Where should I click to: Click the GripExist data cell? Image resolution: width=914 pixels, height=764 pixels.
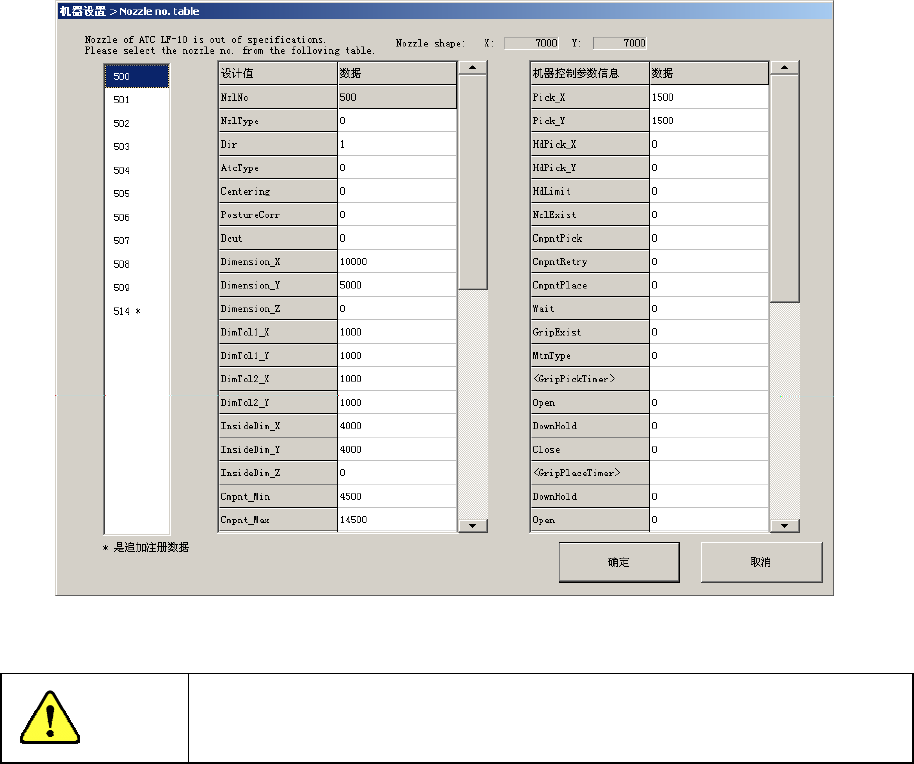[x=709, y=332]
